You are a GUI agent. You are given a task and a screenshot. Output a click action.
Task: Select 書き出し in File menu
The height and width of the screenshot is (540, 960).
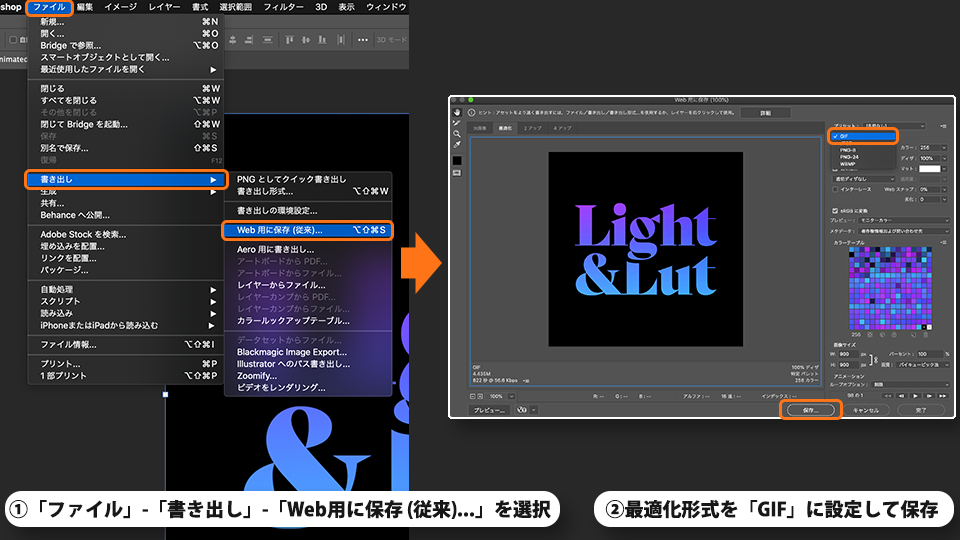(x=126, y=179)
